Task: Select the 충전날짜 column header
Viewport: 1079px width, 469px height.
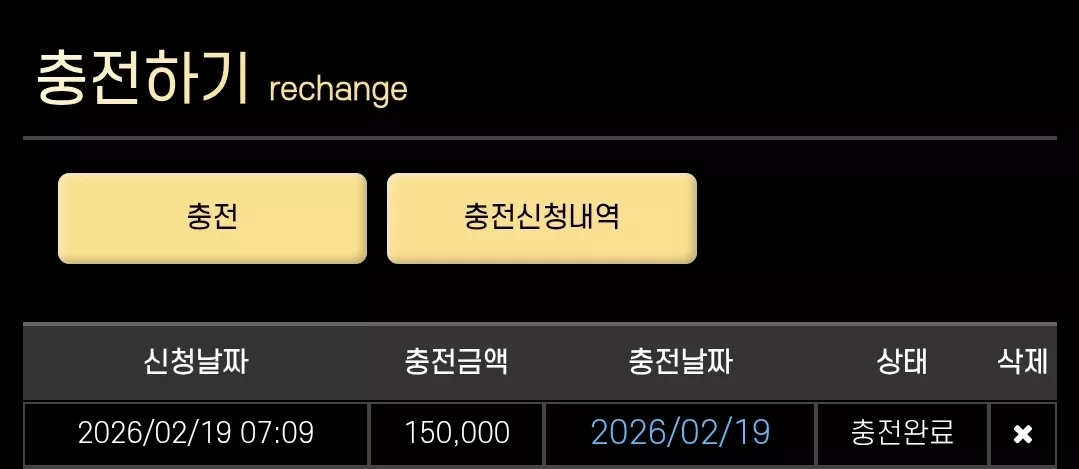Action: pyautogui.click(x=680, y=362)
